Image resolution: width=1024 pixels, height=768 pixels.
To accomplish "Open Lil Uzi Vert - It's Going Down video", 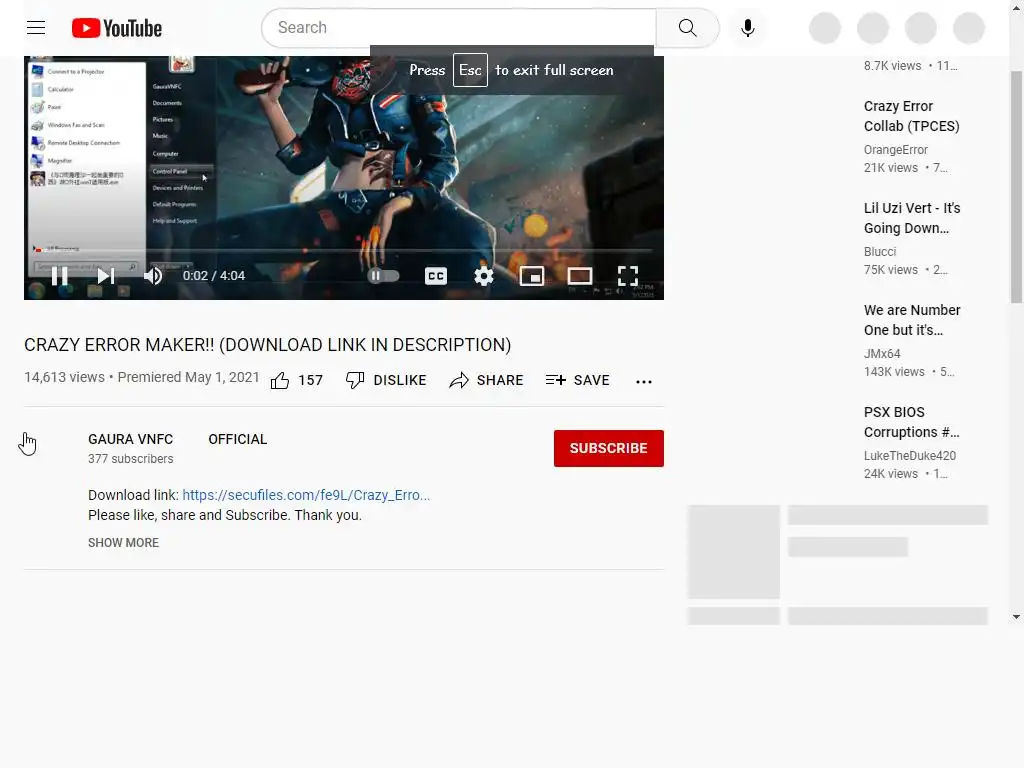I will pos(912,218).
